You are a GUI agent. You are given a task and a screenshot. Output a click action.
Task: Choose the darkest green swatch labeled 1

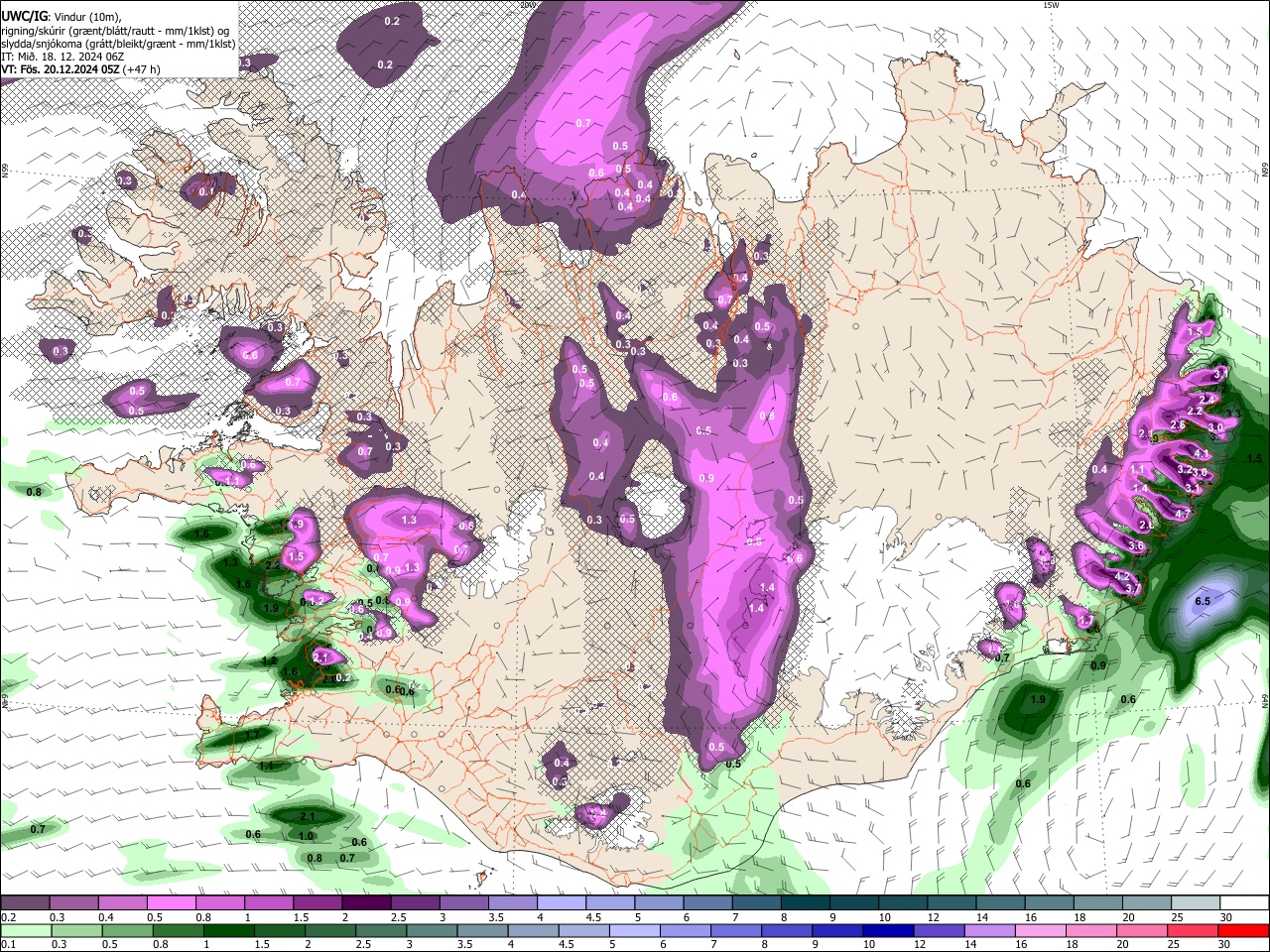click(x=228, y=931)
